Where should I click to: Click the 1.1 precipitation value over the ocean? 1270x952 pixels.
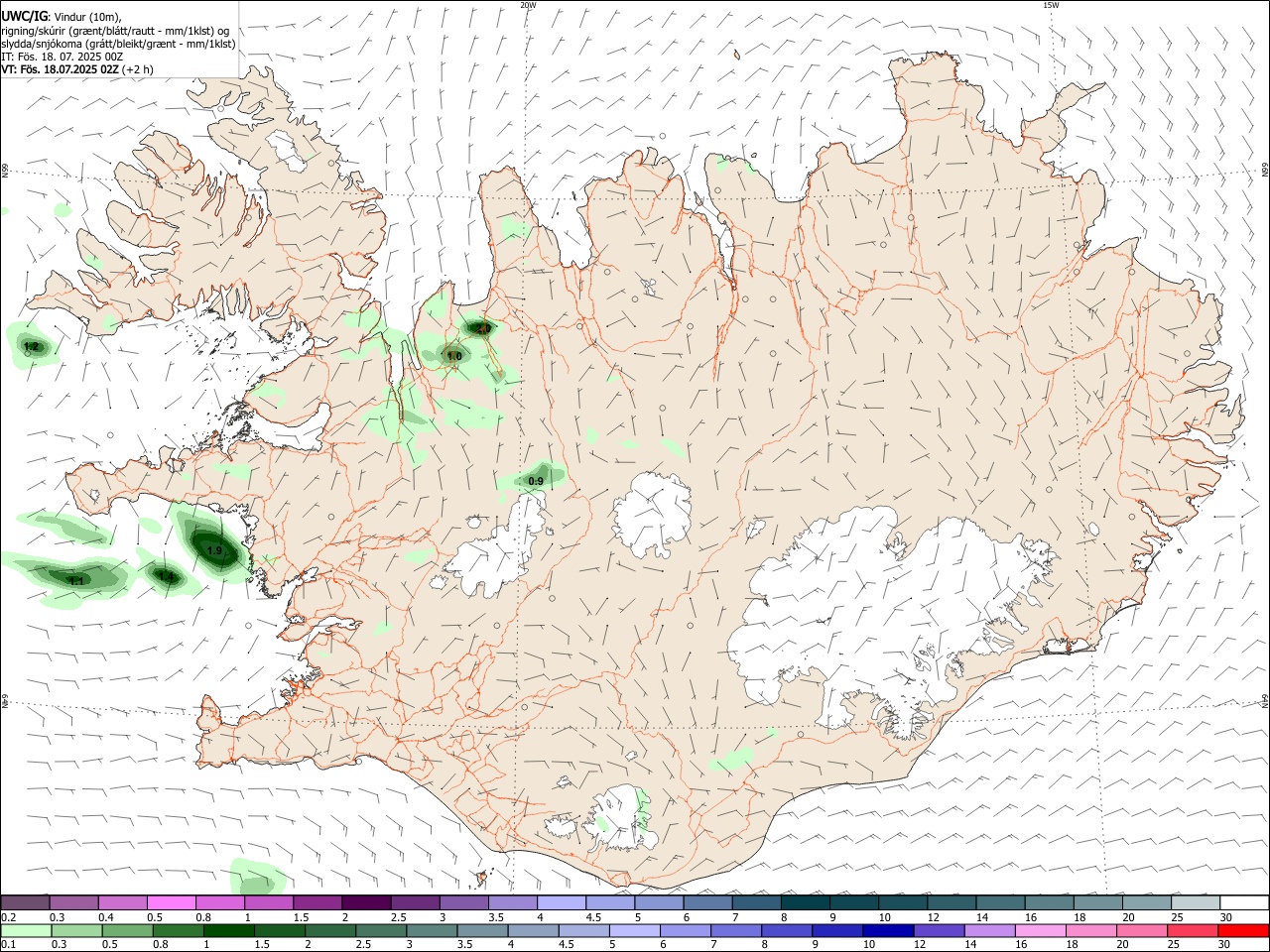[x=76, y=580]
